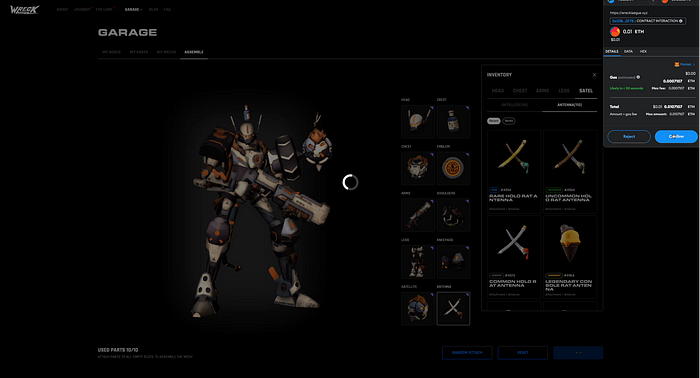The width and height of the screenshot is (700, 378).
Task: Select the Assemble tab
Action: click(x=194, y=52)
